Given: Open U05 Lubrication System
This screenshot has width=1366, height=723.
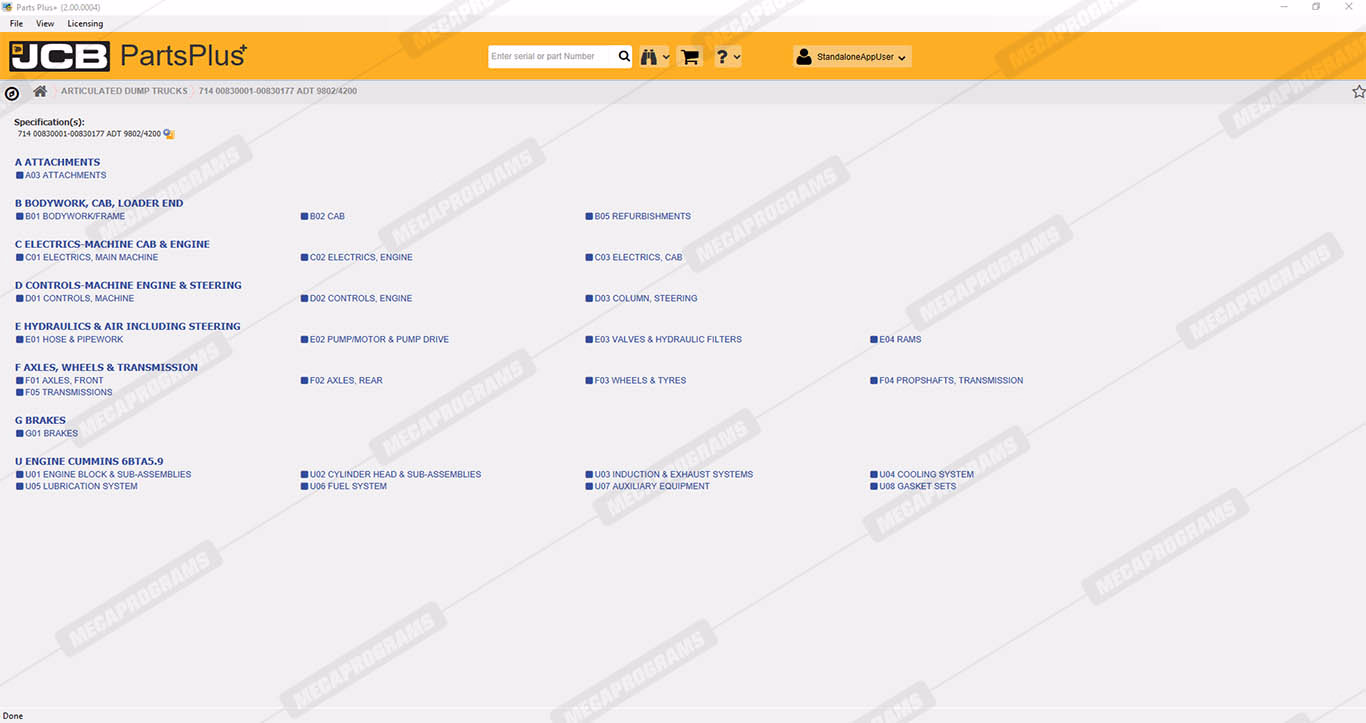Looking at the screenshot, I should (77, 486).
